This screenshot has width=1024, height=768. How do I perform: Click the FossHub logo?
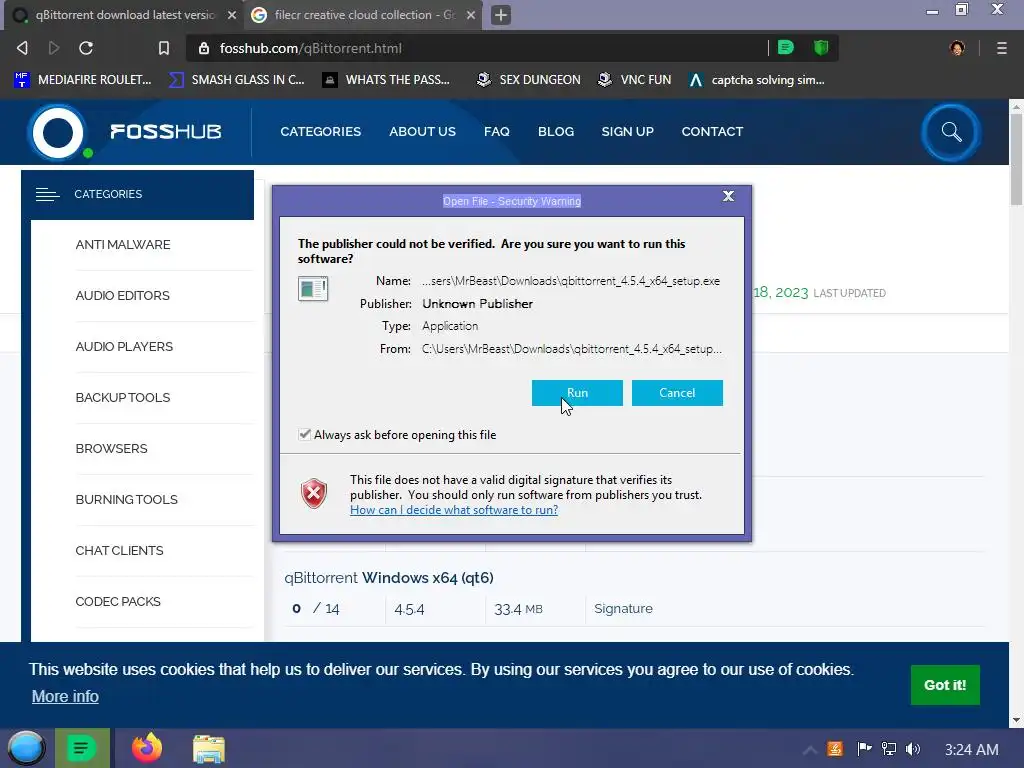125,132
